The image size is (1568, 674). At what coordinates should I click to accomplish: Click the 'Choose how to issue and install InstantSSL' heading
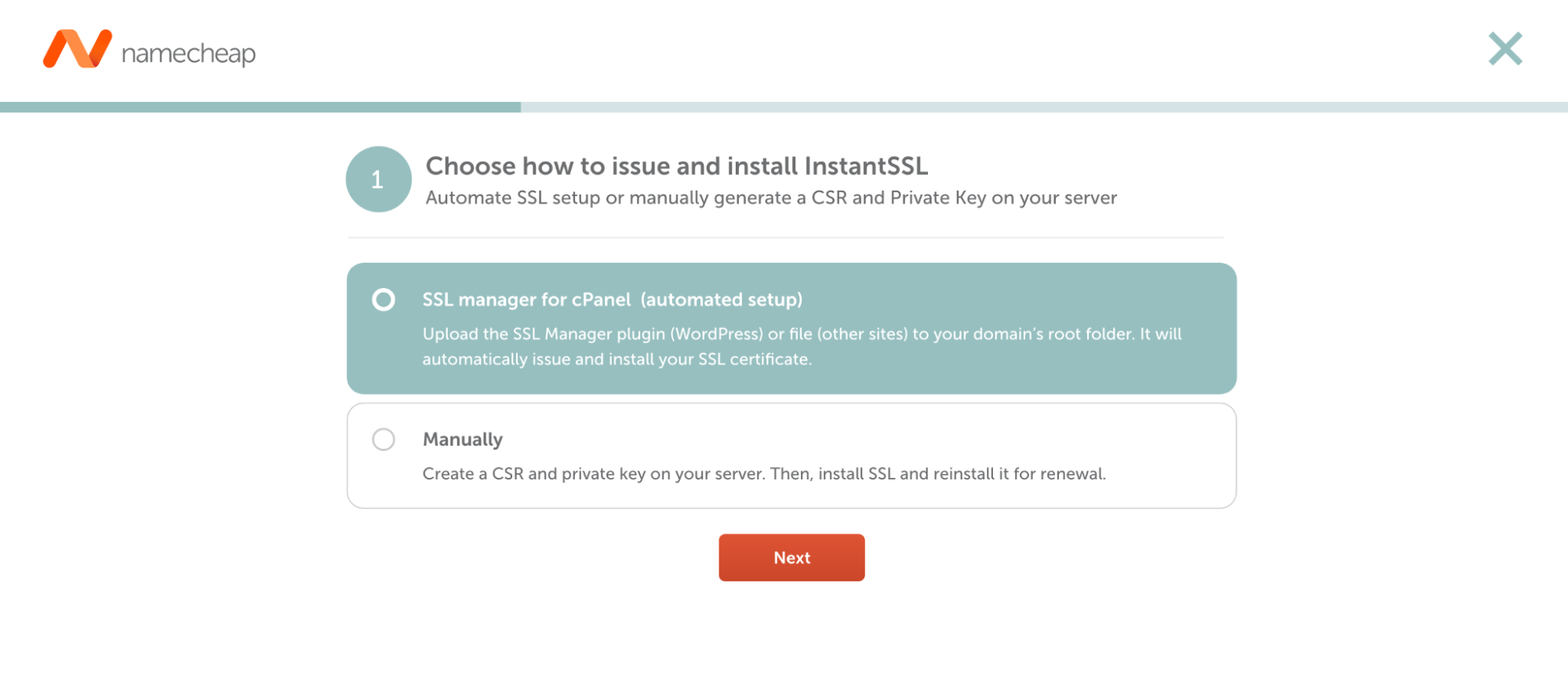pos(677,166)
